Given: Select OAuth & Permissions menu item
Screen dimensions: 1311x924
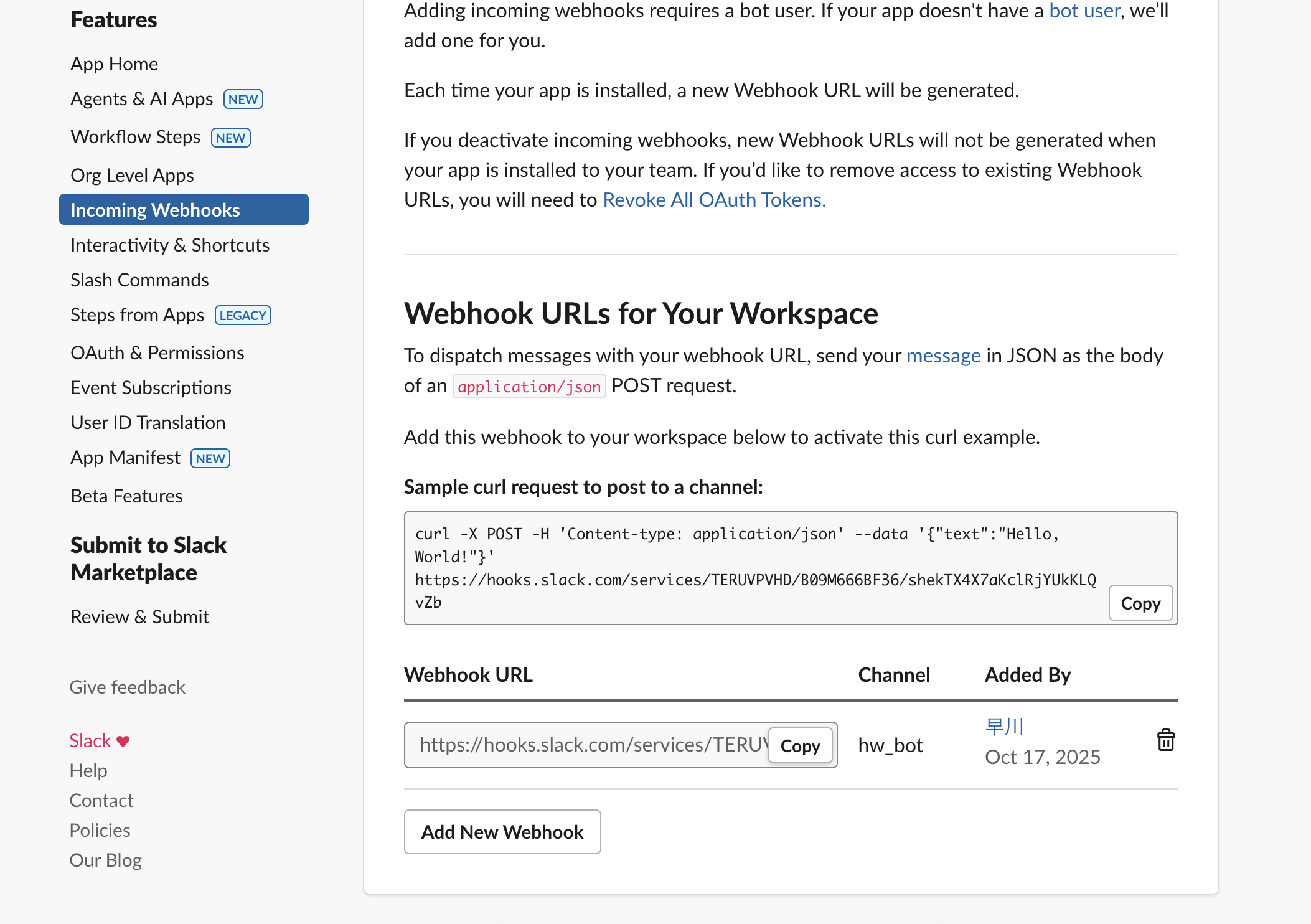Looking at the screenshot, I should [157, 353].
